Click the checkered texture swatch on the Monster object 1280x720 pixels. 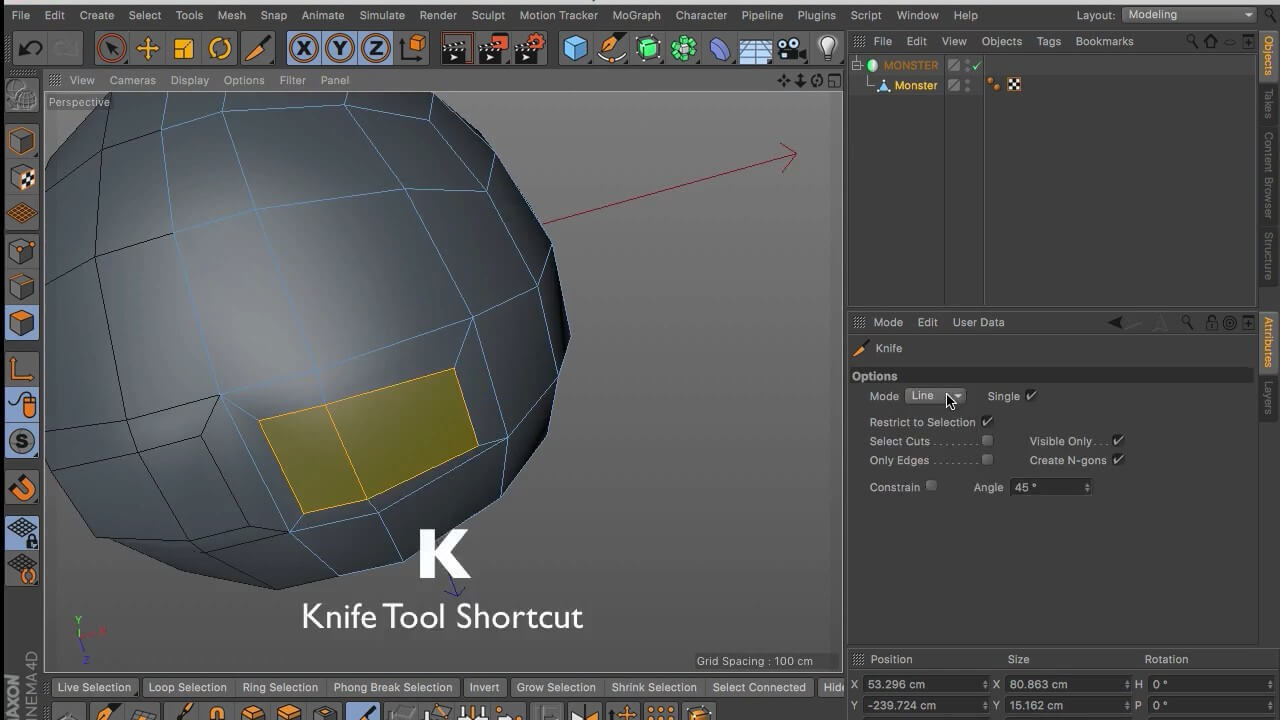1014,85
